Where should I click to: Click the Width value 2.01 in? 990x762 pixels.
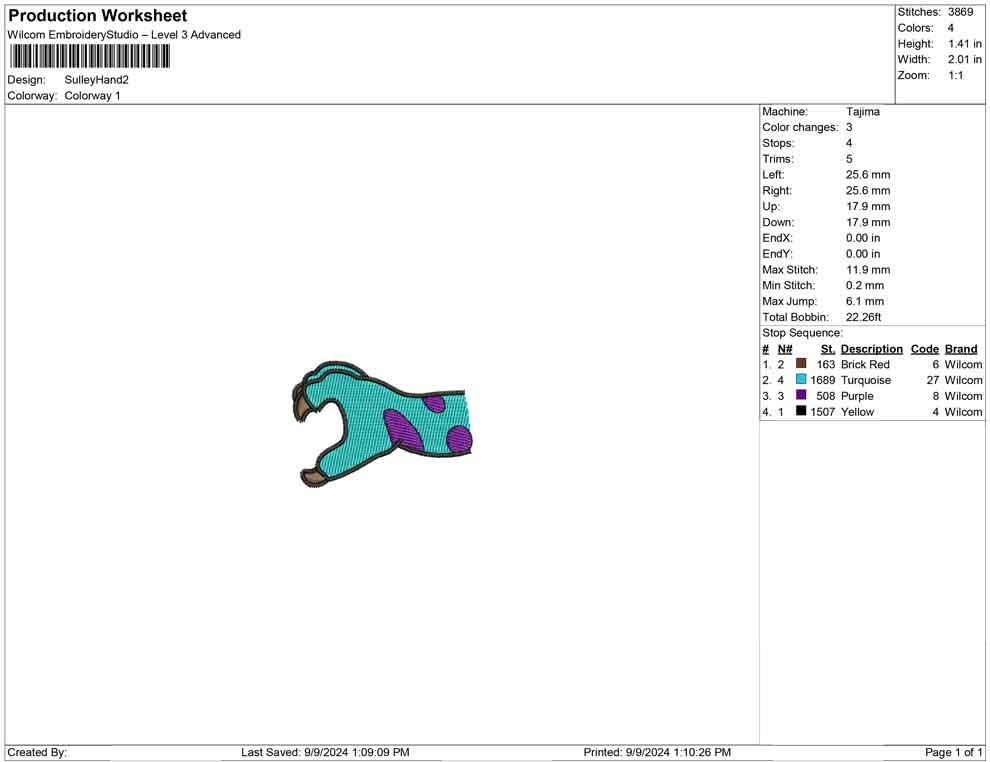point(965,59)
